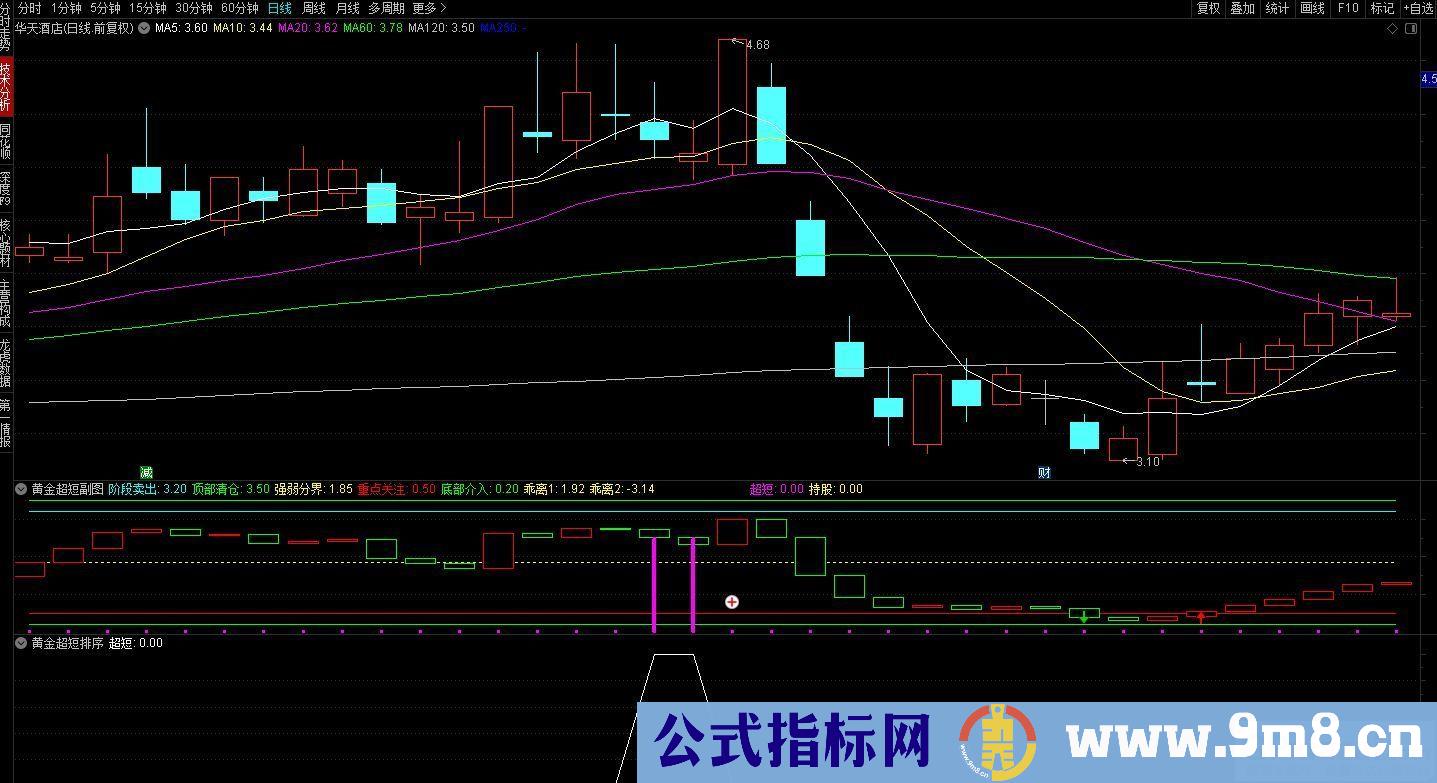Click the 阶段卖出: 3.20 value
This screenshot has height=783, width=1437.
click(x=148, y=489)
